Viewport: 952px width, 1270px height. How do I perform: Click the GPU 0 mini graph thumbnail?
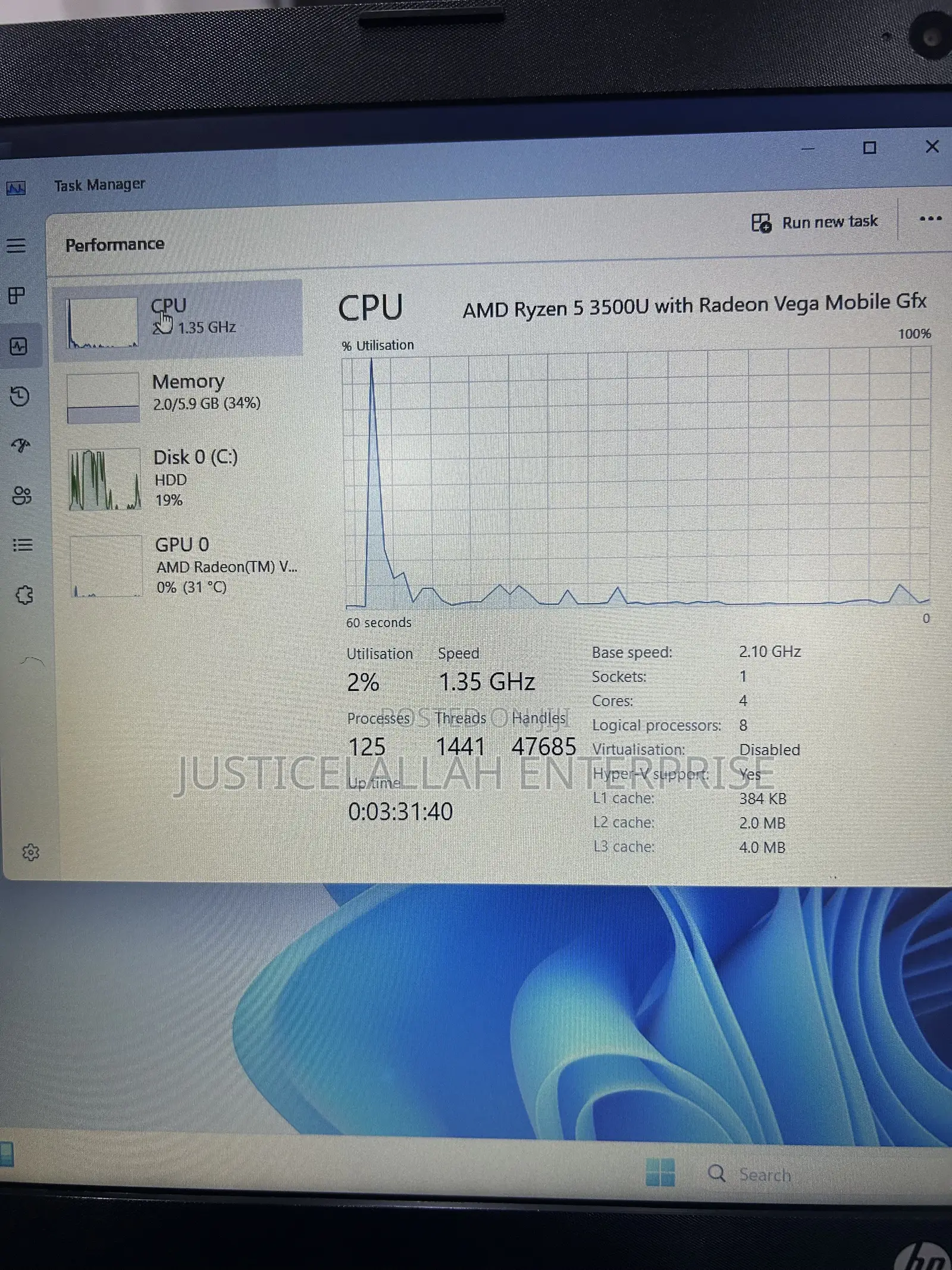tap(107, 566)
